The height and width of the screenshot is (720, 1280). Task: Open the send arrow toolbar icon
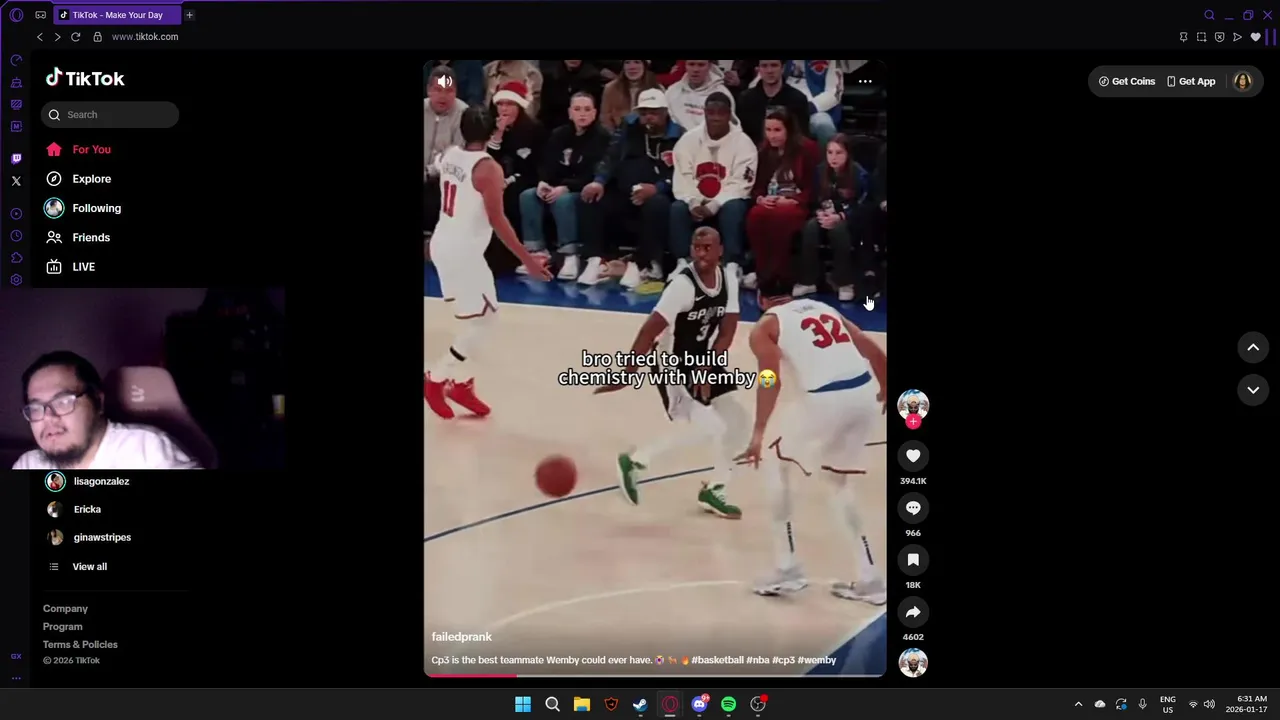pyautogui.click(x=1237, y=37)
